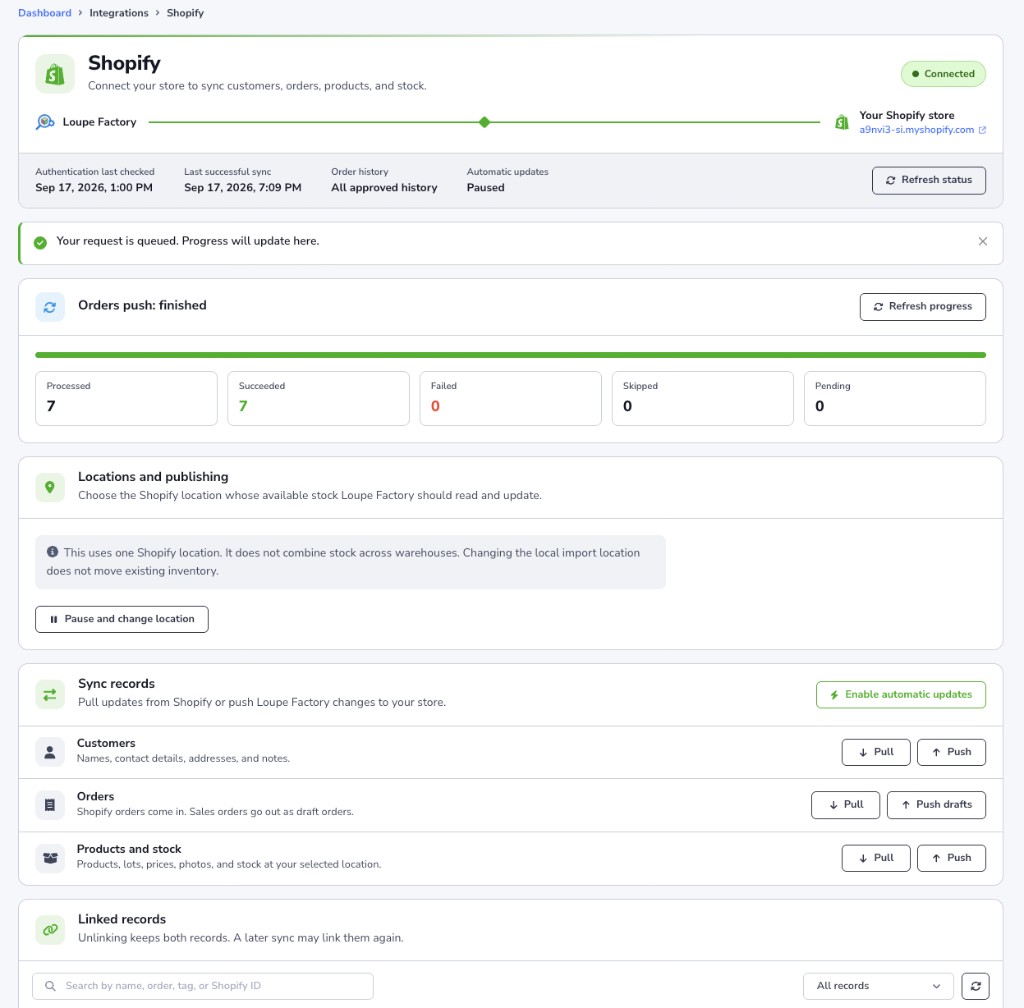
Task: Push Products and stock
Action: [x=951, y=858]
